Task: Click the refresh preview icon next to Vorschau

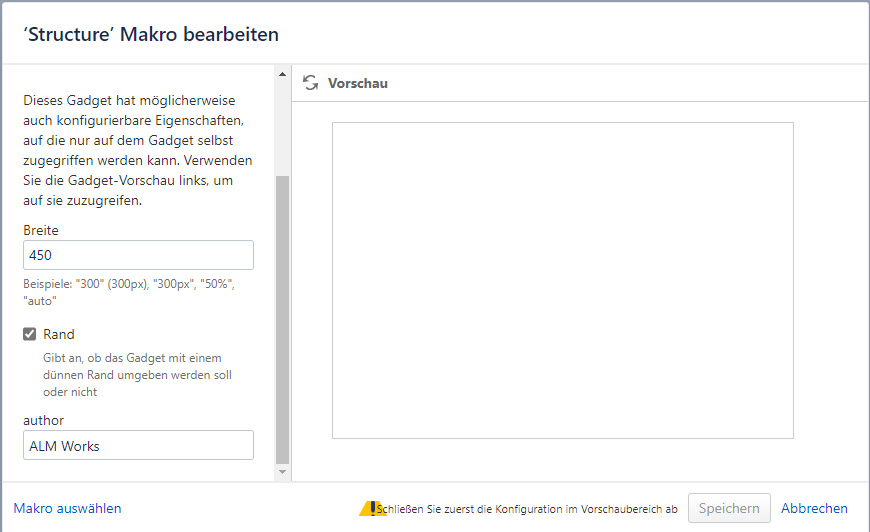Action: pos(311,83)
